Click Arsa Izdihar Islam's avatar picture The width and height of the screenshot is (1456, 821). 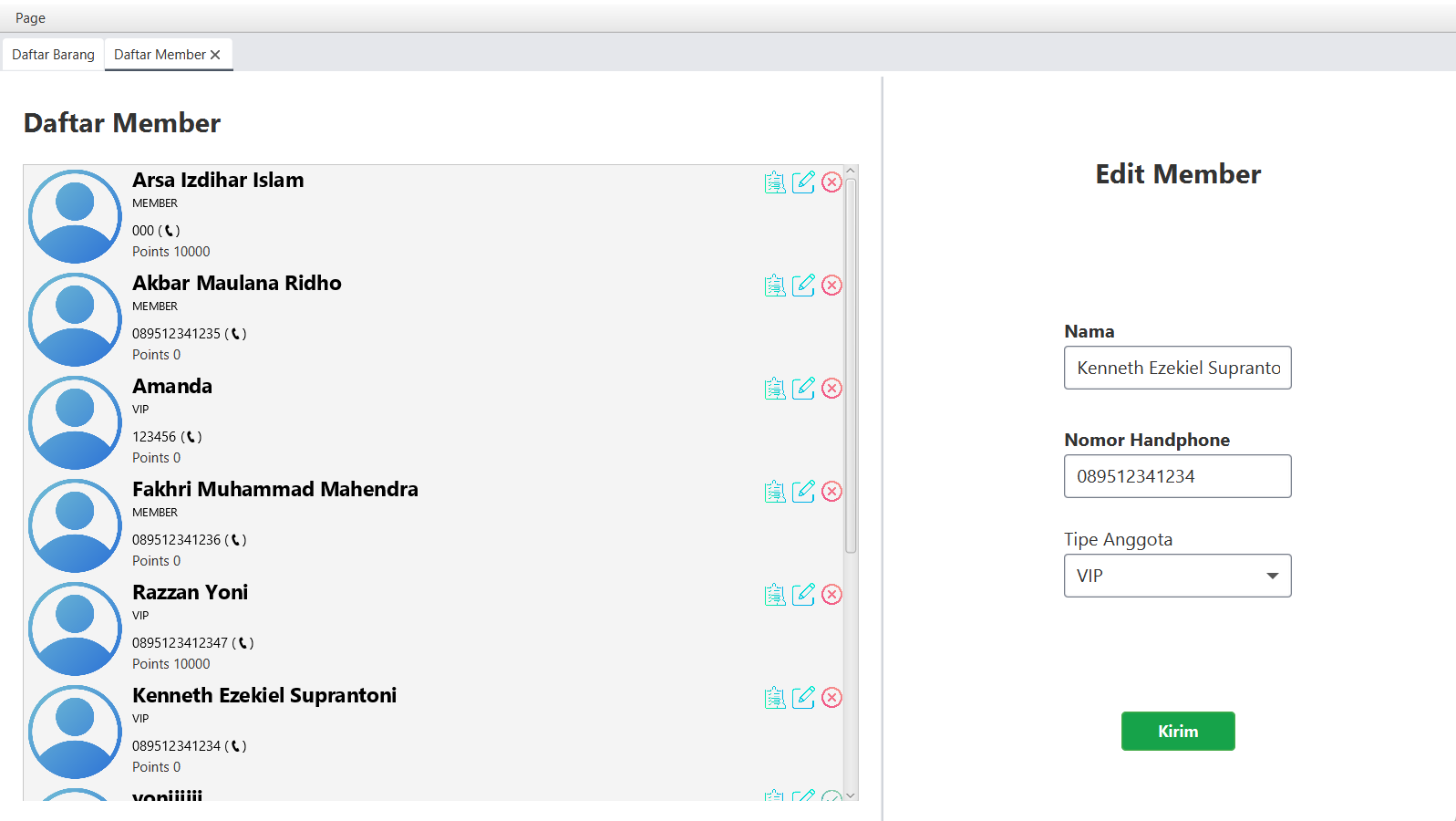click(75, 216)
